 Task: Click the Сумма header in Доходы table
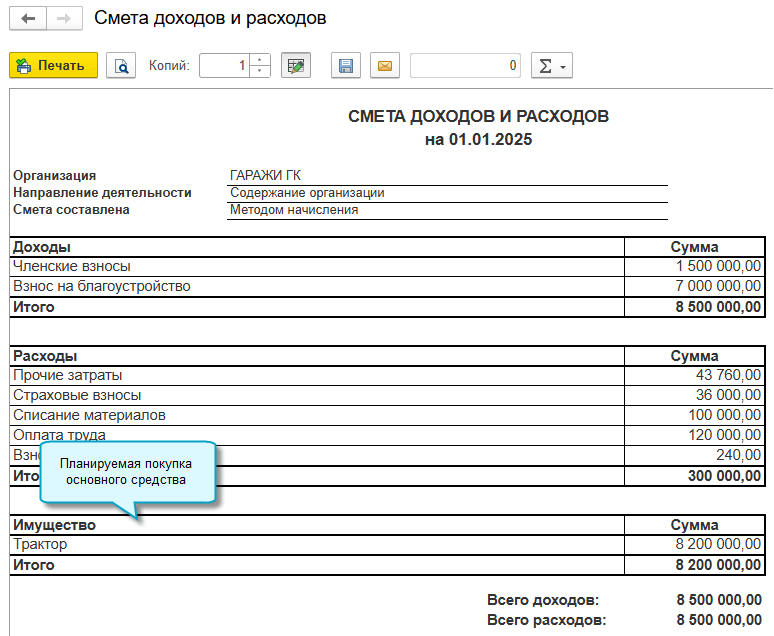pos(695,247)
